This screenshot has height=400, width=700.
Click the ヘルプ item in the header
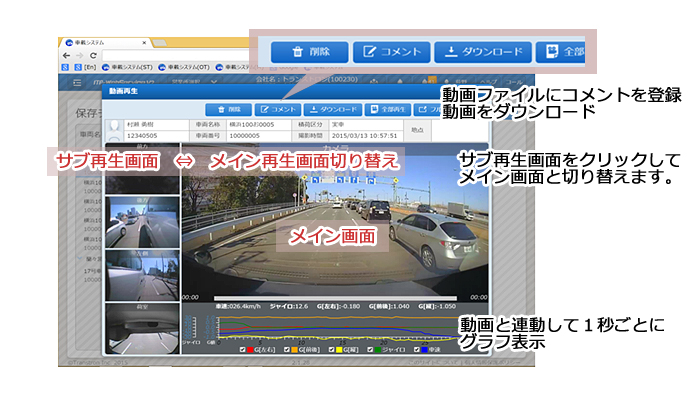pos(488,82)
